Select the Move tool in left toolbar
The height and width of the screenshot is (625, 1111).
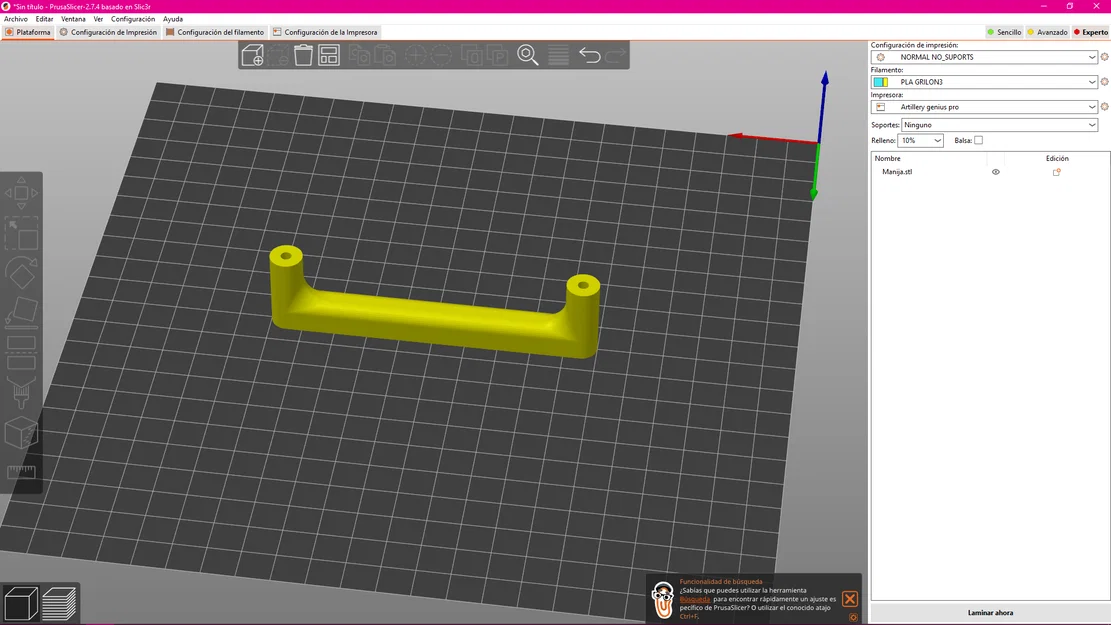tap(21, 193)
